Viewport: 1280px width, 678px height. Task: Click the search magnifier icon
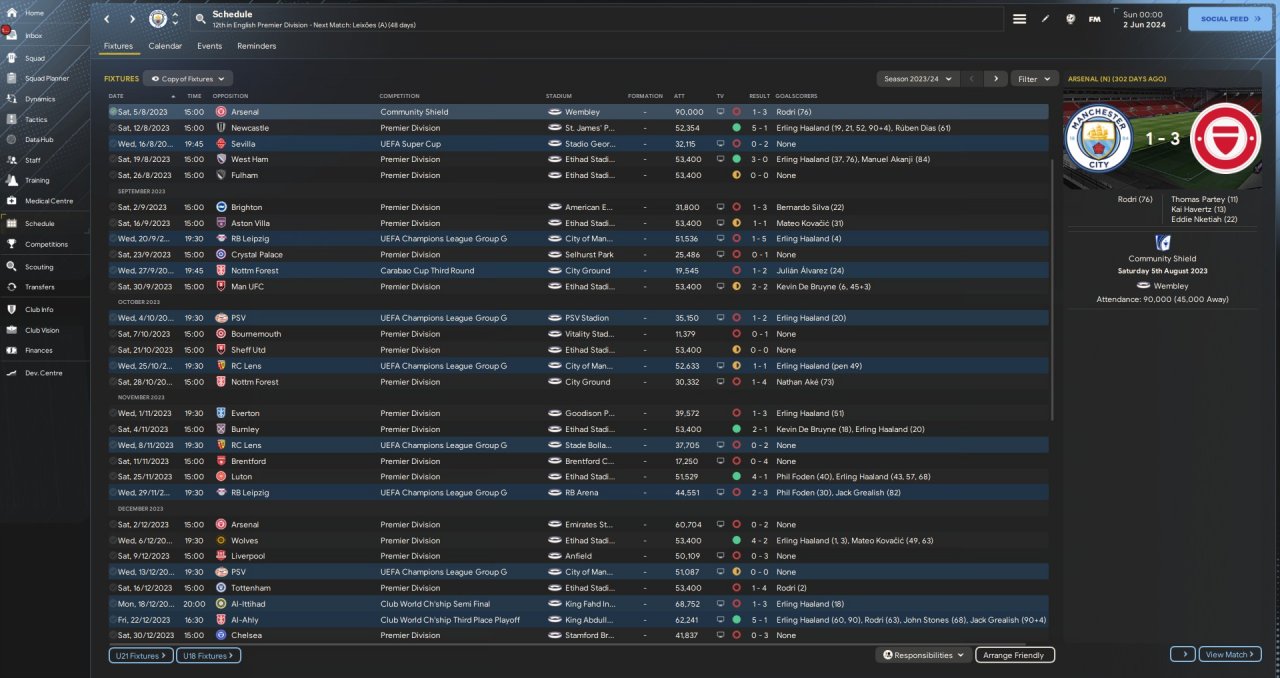tap(200, 19)
